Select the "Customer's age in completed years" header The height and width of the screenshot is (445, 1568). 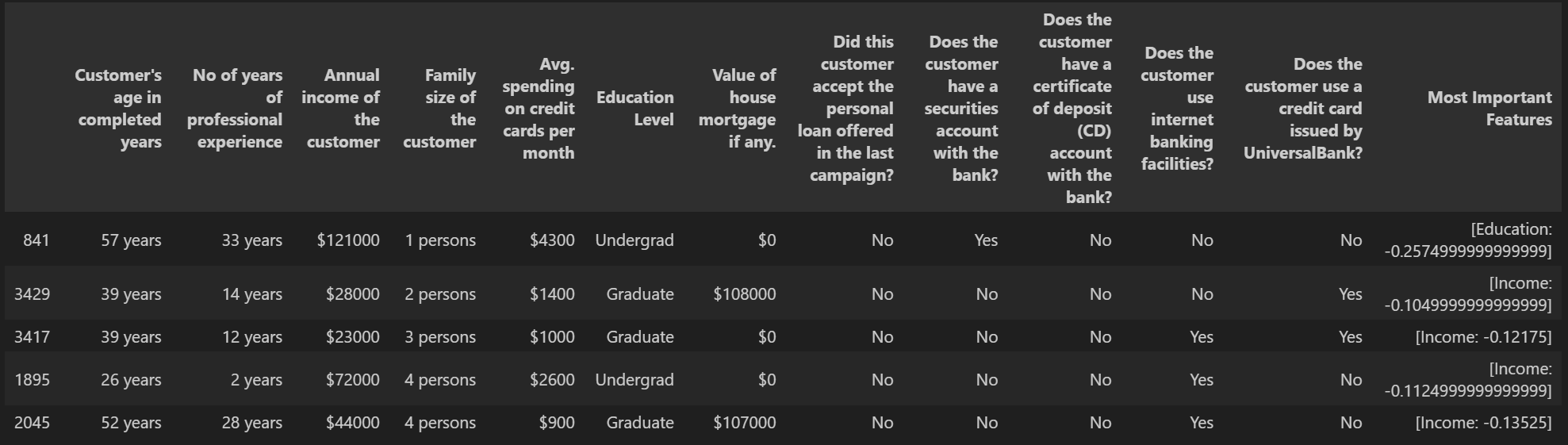point(119,109)
